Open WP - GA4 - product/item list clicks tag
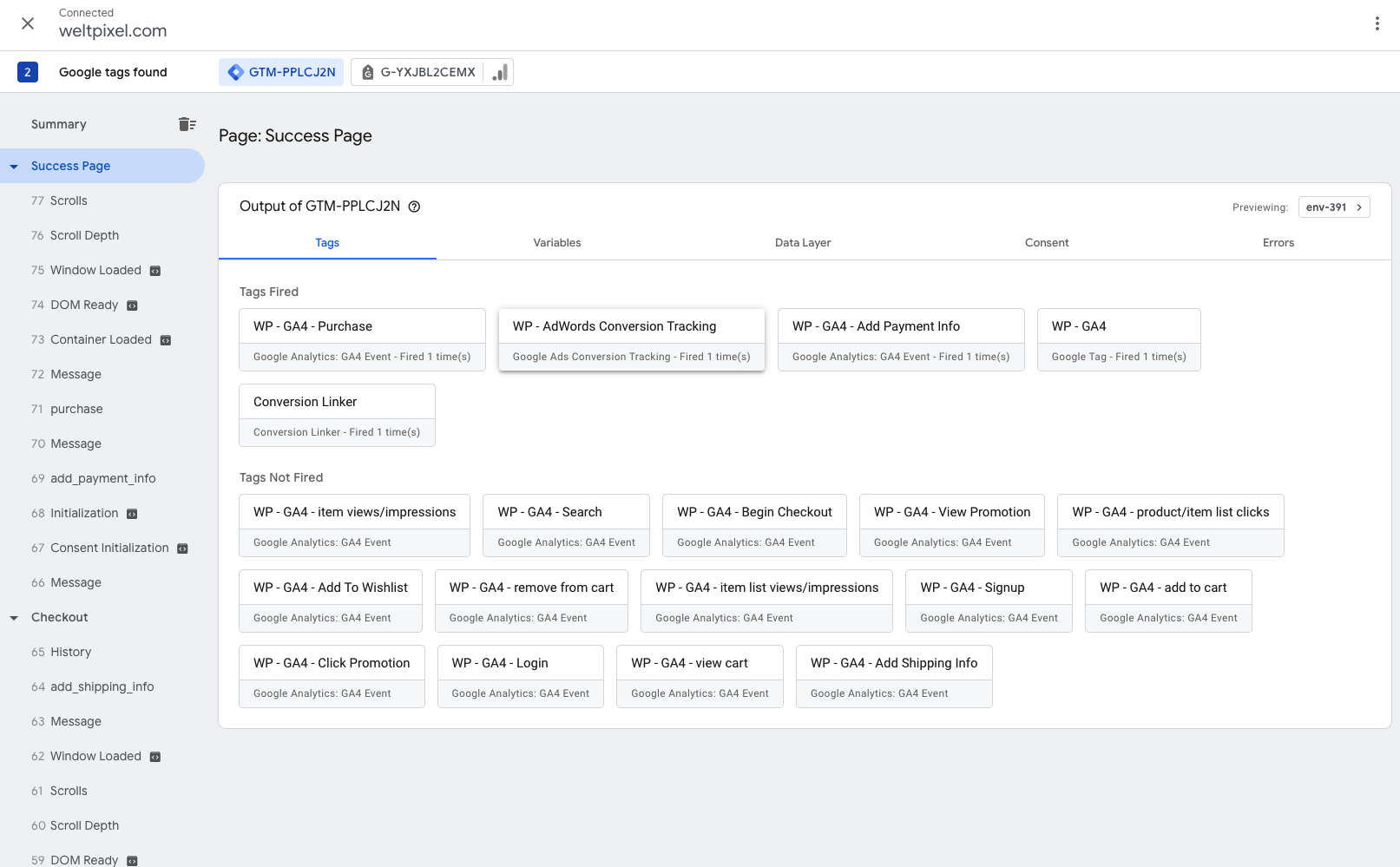This screenshot has height=867, width=1400. [1171, 525]
